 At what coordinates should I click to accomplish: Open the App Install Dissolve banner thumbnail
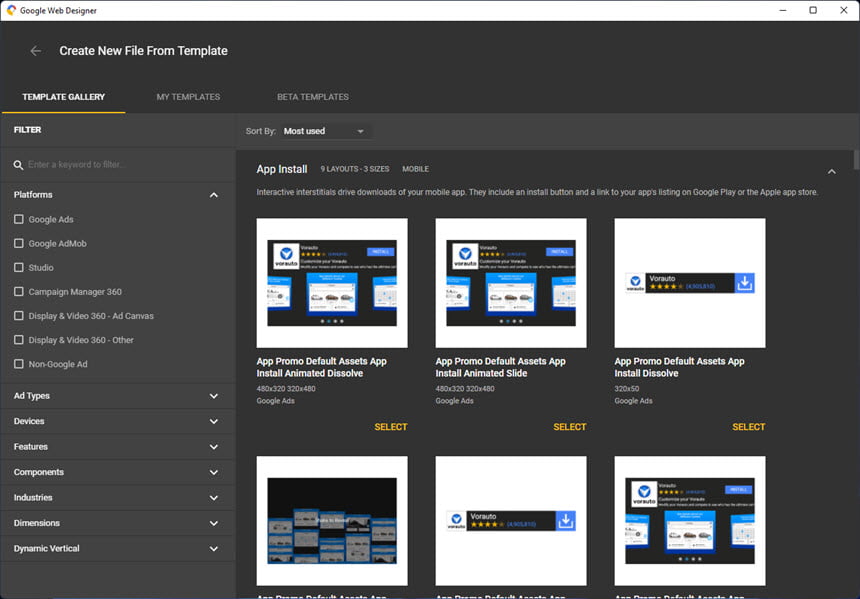click(x=690, y=283)
